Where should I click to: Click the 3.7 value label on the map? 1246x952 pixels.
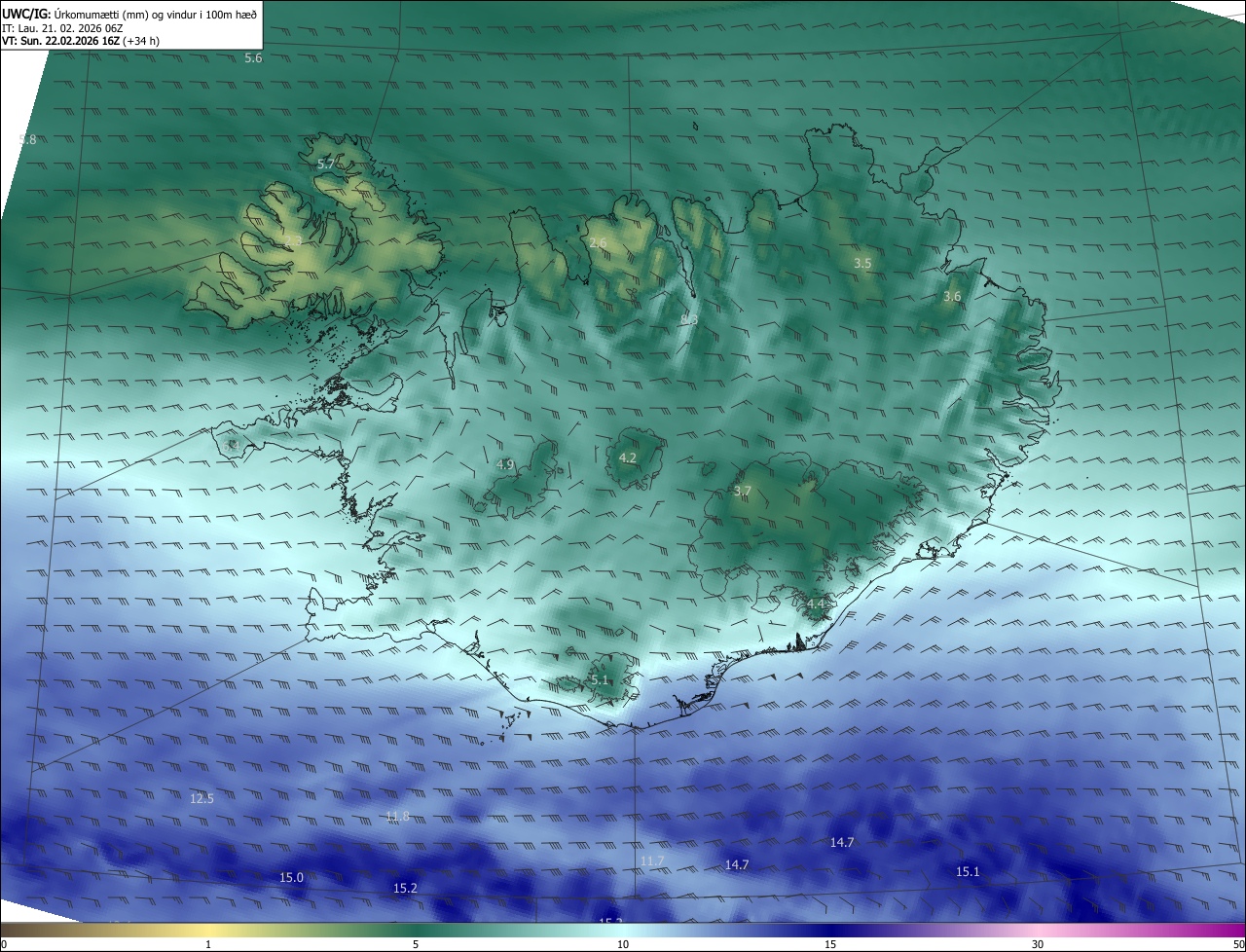pos(743,492)
